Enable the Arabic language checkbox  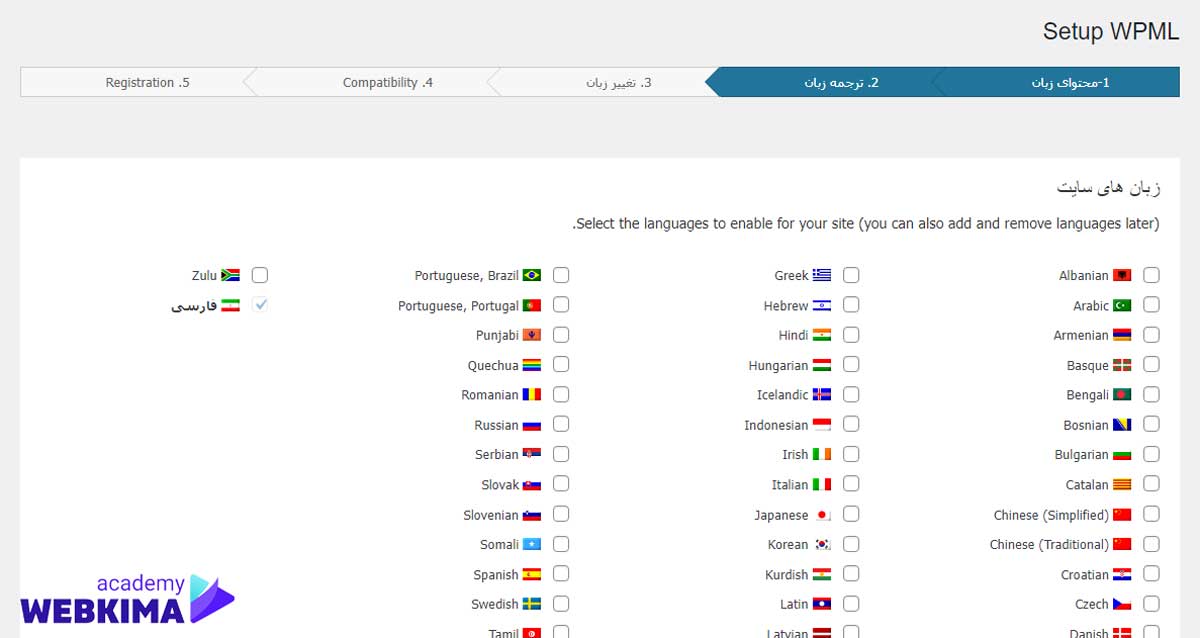point(1152,305)
